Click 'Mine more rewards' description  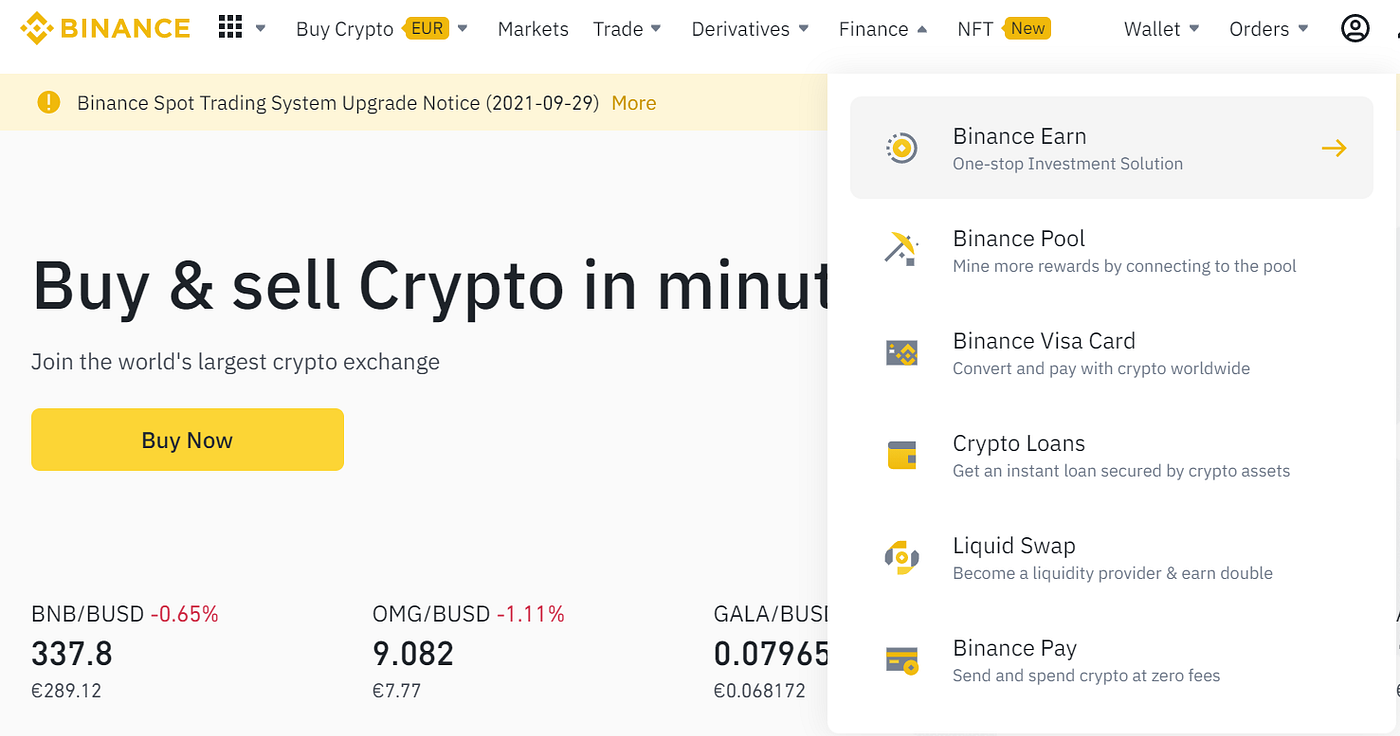point(1125,266)
